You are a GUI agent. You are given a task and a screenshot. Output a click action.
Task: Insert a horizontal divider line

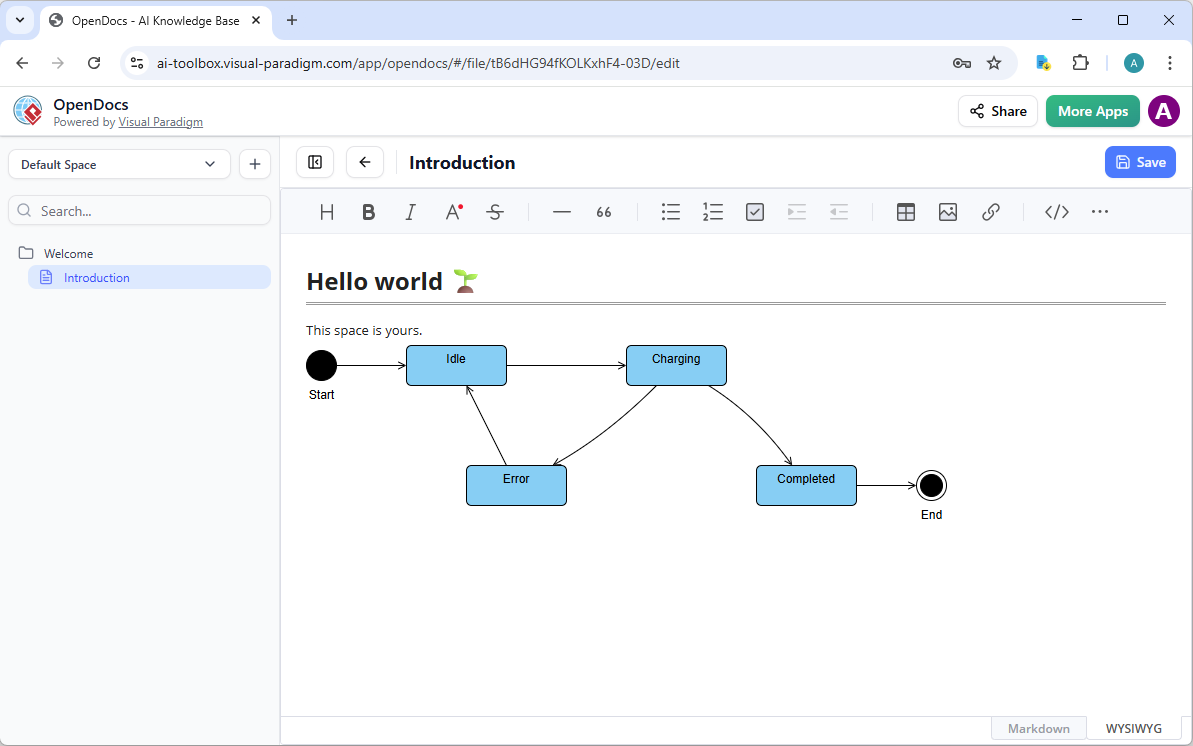561,211
